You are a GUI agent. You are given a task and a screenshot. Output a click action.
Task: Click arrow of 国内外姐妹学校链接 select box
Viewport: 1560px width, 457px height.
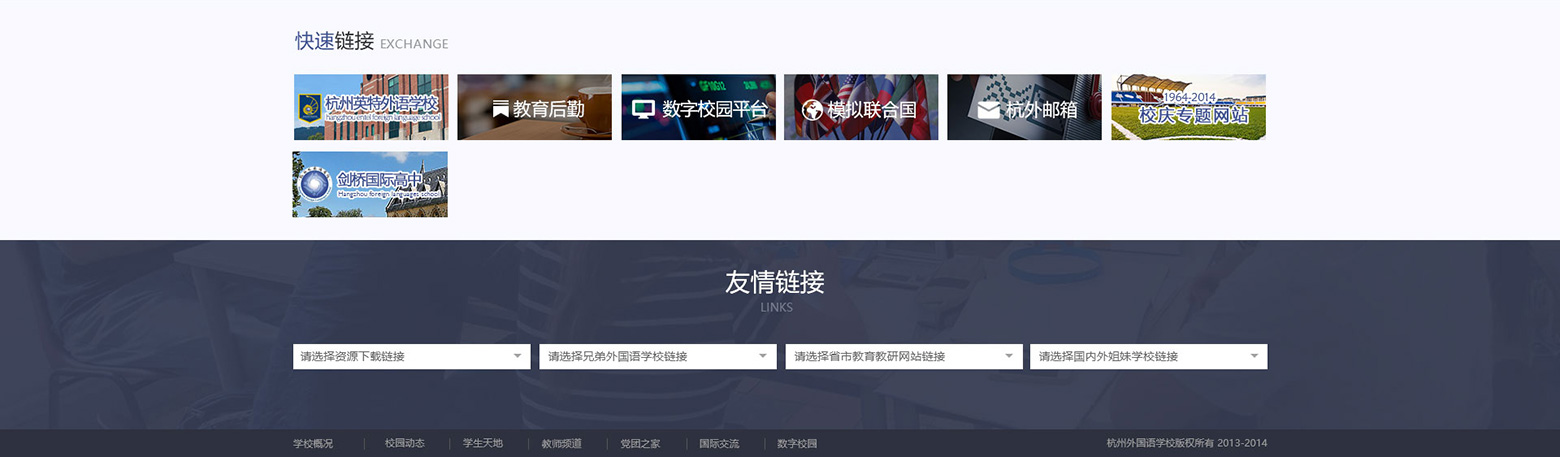point(1254,356)
